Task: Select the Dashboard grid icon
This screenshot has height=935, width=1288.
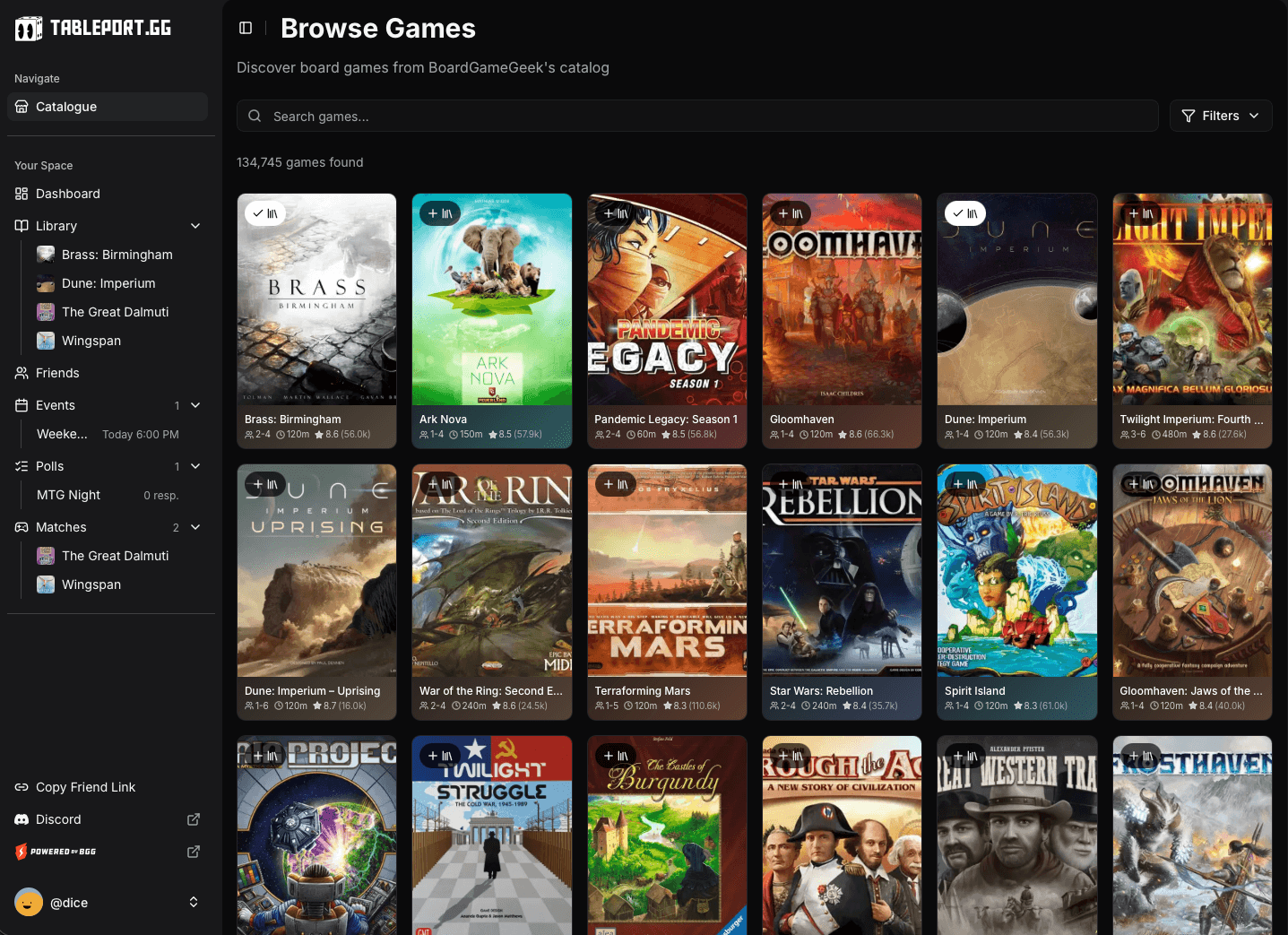Action: (21, 194)
